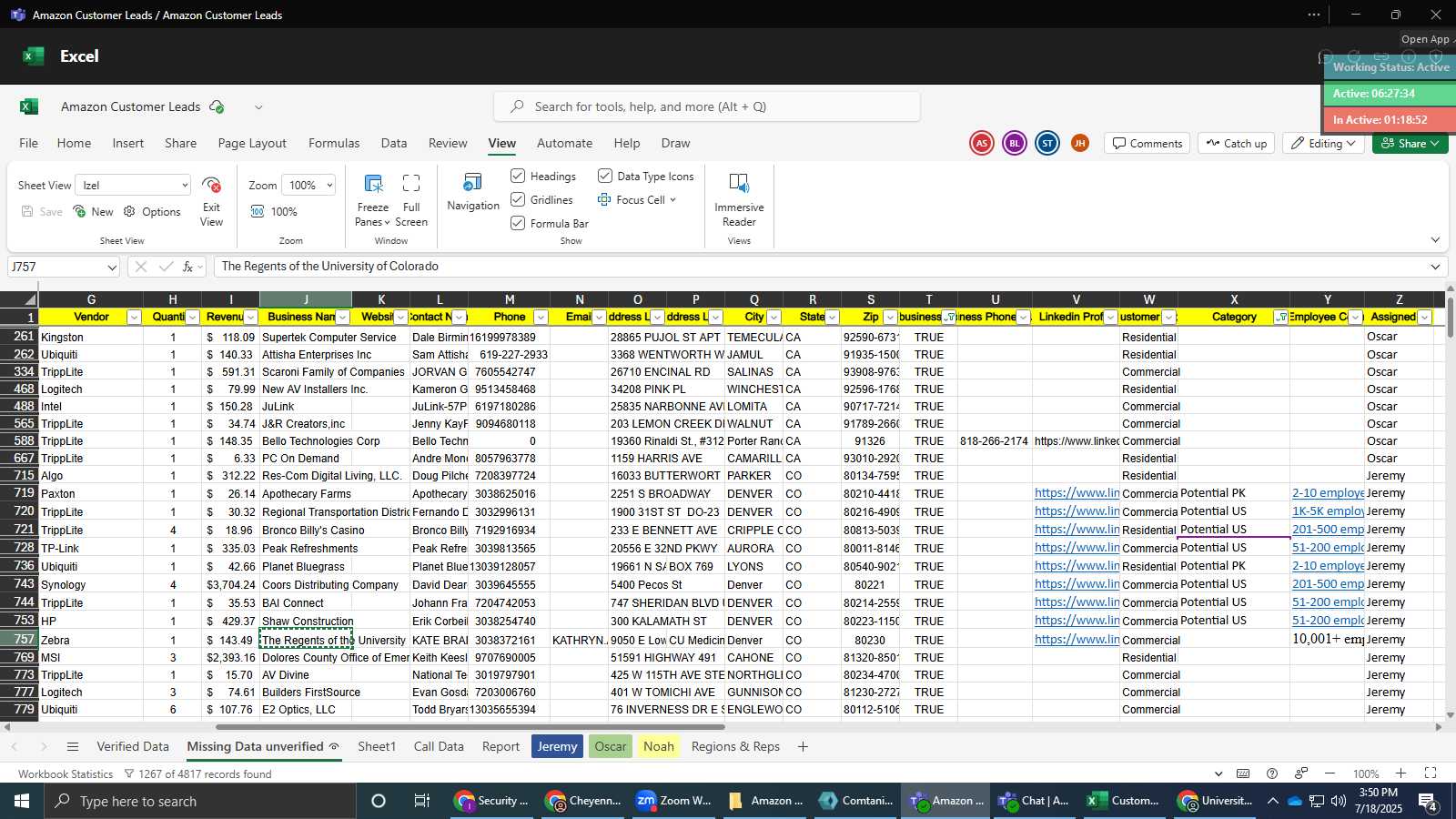Screen dimensions: 1456x819
Task: Click the Comments button
Action: pyautogui.click(x=1147, y=143)
